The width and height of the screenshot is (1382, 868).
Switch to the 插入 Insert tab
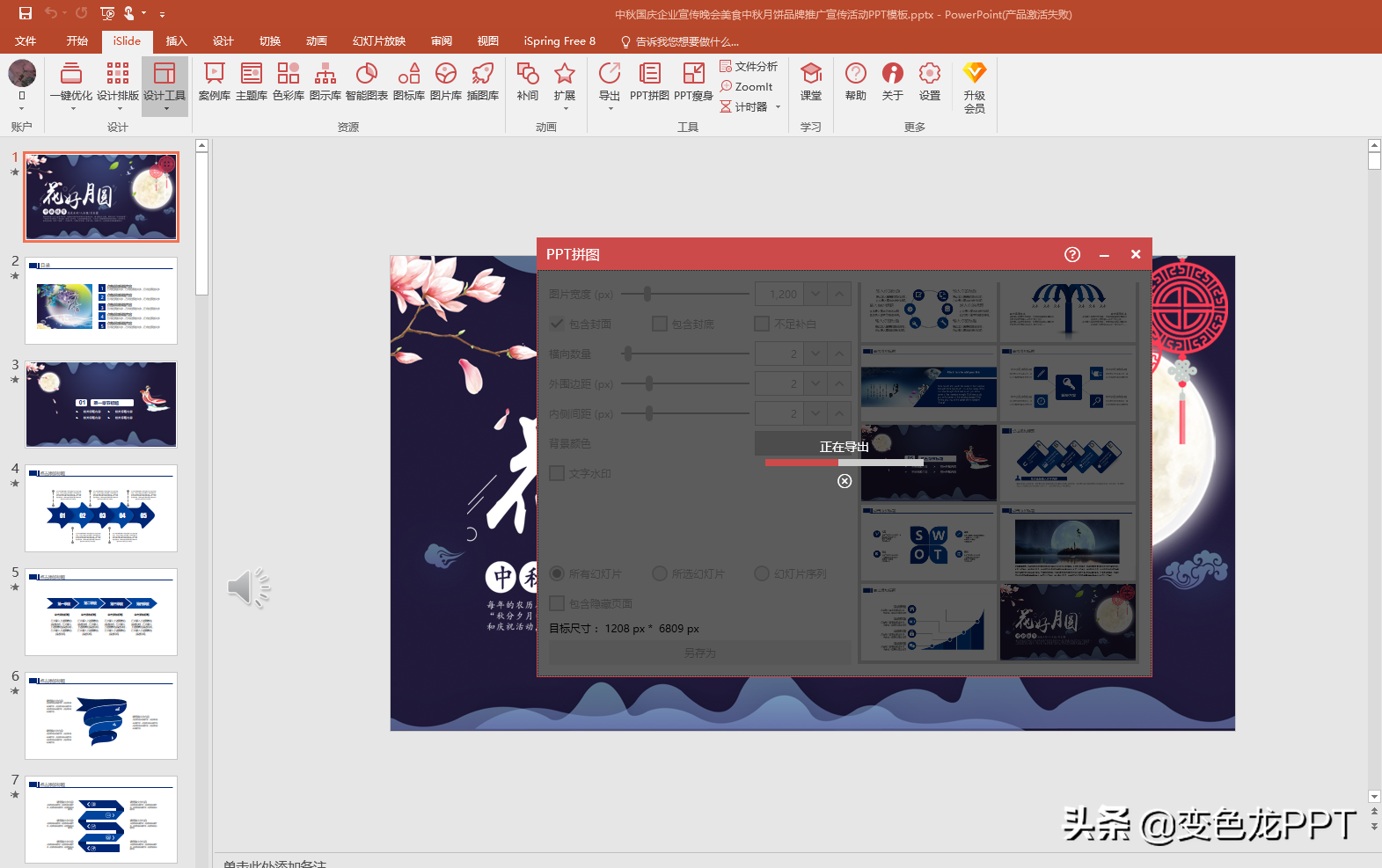tap(177, 41)
